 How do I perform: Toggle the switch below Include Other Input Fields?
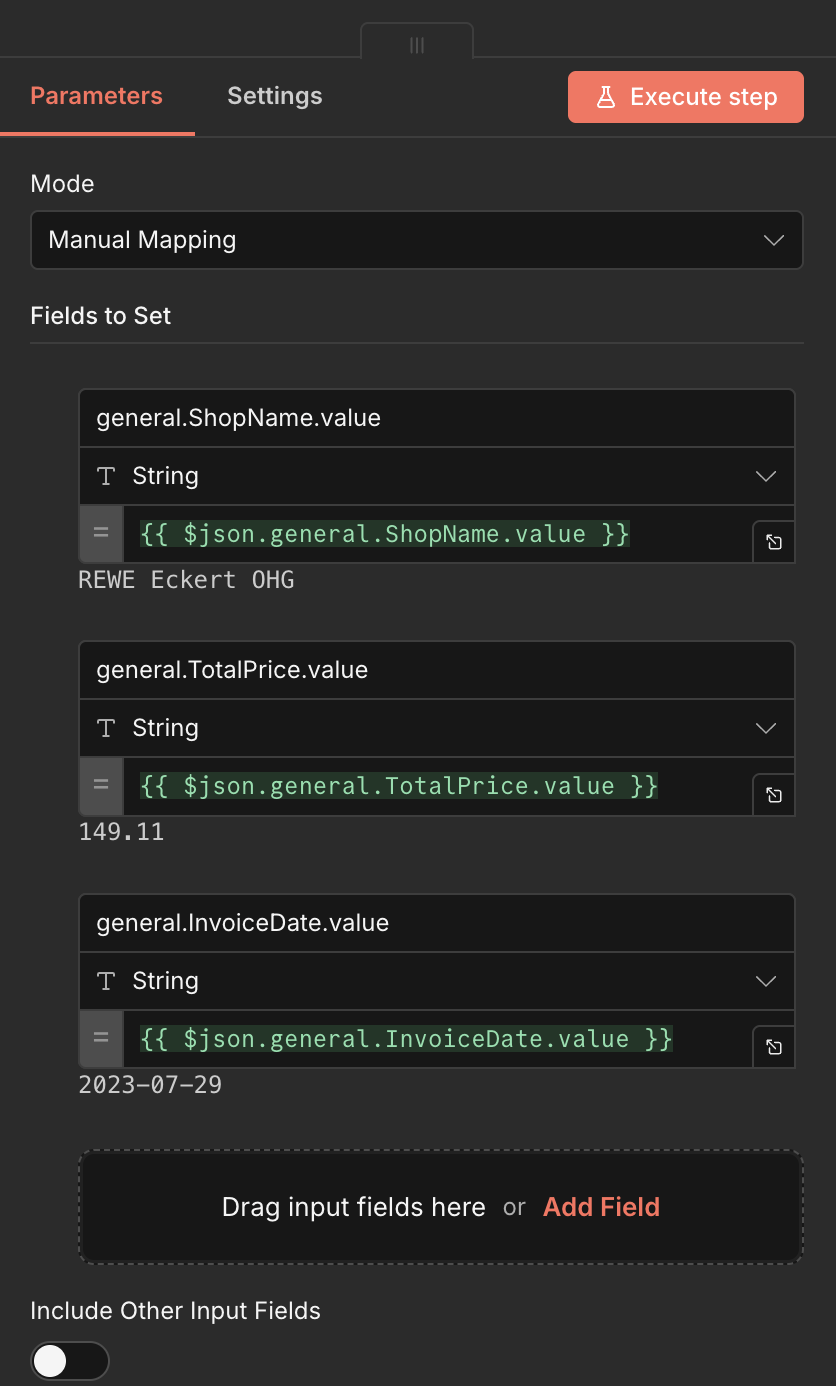point(69,1361)
